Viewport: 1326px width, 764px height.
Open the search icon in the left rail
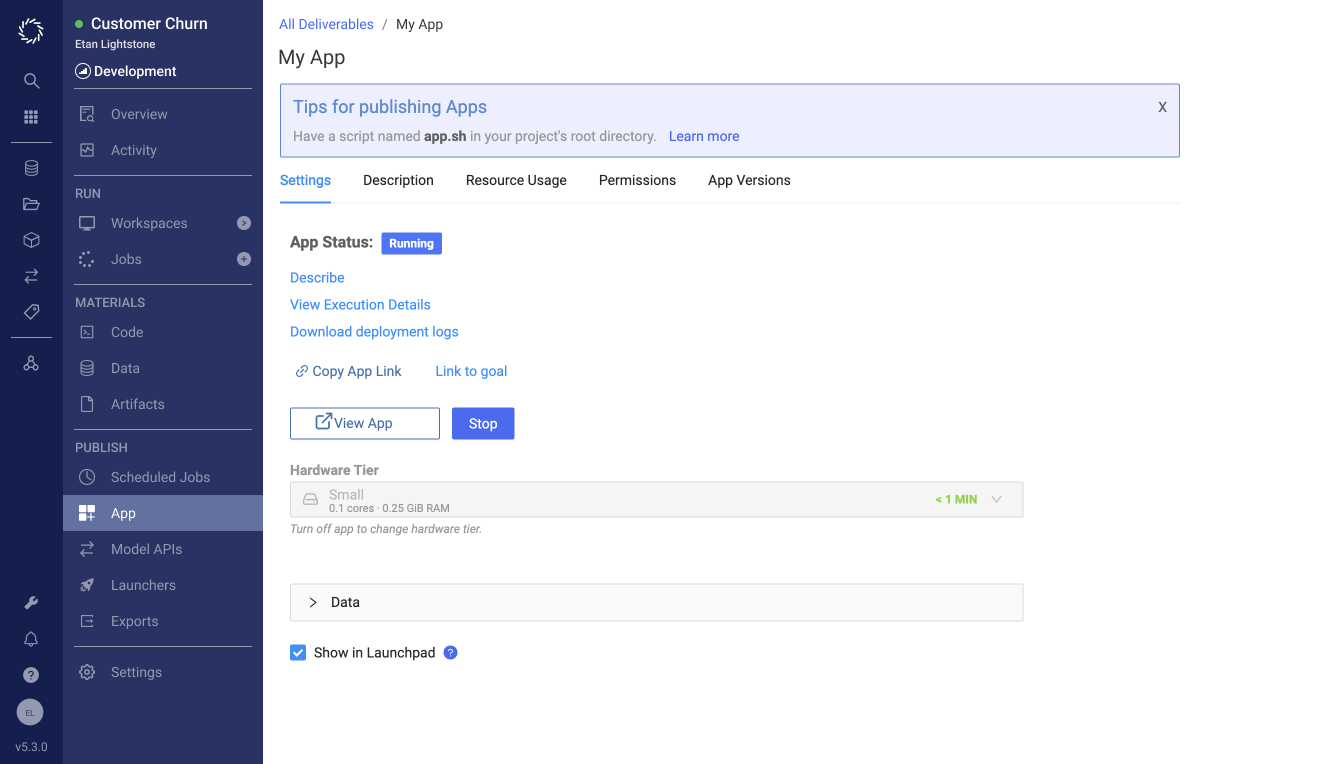(x=30, y=80)
